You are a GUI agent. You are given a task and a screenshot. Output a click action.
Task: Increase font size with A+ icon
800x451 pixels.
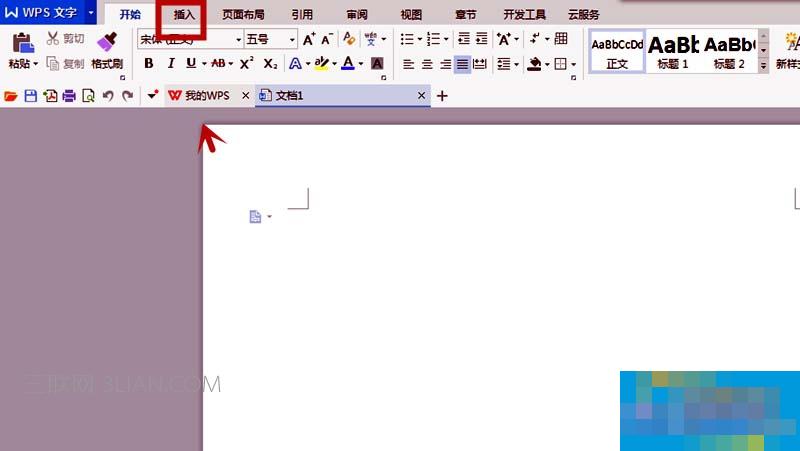[x=309, y=39]
